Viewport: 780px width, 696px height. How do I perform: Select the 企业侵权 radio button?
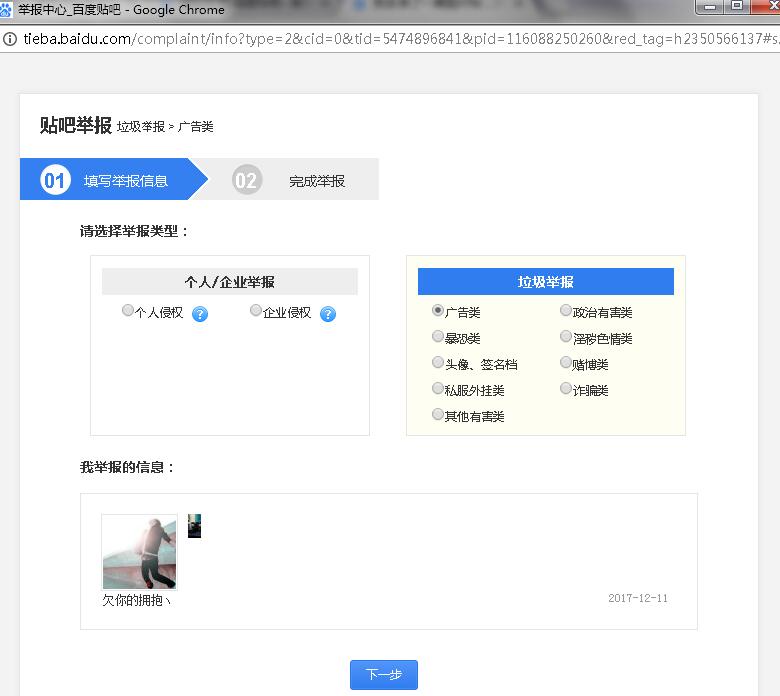[256, 310]
